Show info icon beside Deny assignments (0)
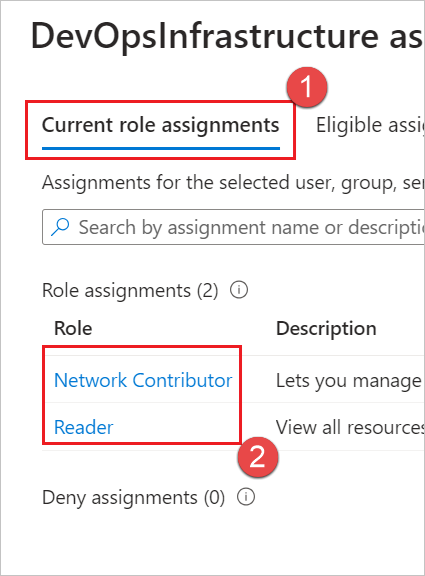Image resolution: width=425 pixels, height=576 pixels. point(246,497)
